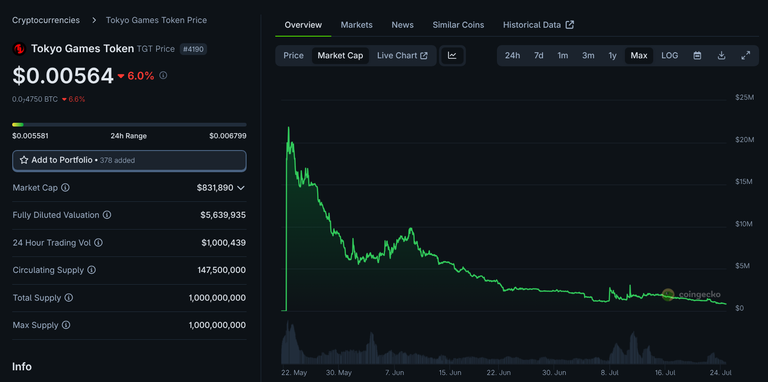Click the $25M y-axis label
768x382 pixels.
pos(744,97)
